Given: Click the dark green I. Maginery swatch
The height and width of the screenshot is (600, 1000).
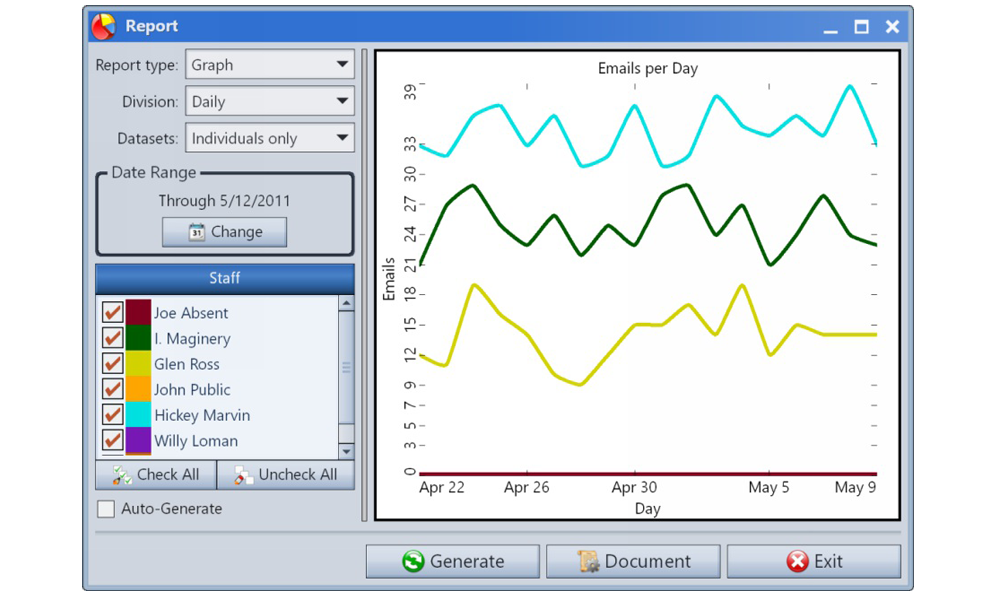Looking at the screenshot, I should pos(138,339).
